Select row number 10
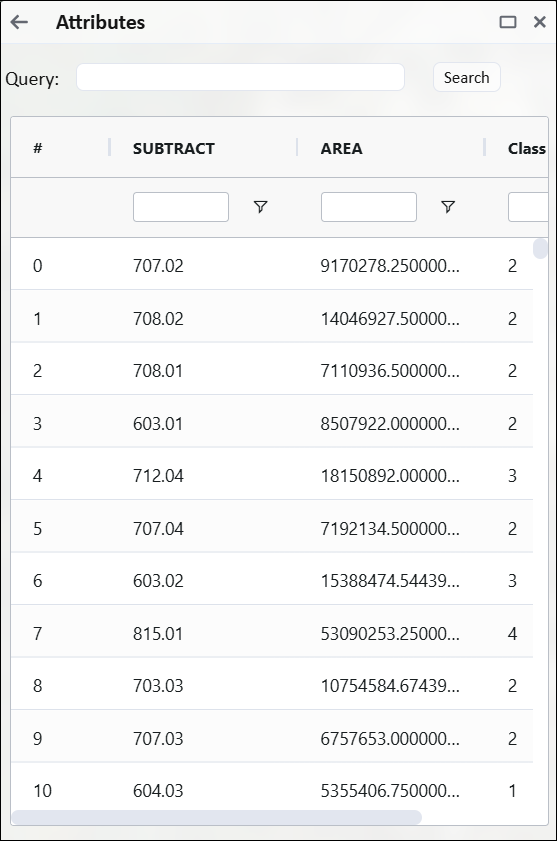The image size is (557, 841). [x=42, y=791]
